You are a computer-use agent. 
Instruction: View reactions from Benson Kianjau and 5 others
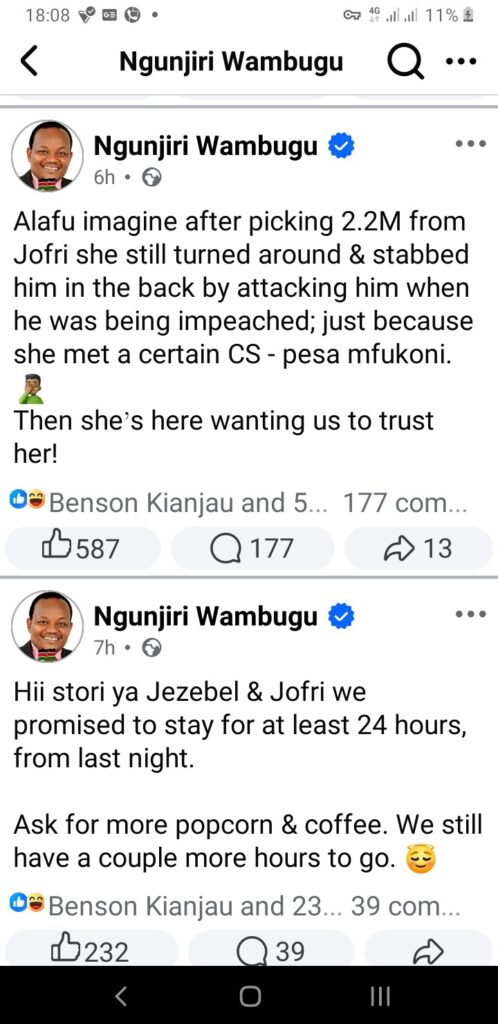click(x=166, y=502)
